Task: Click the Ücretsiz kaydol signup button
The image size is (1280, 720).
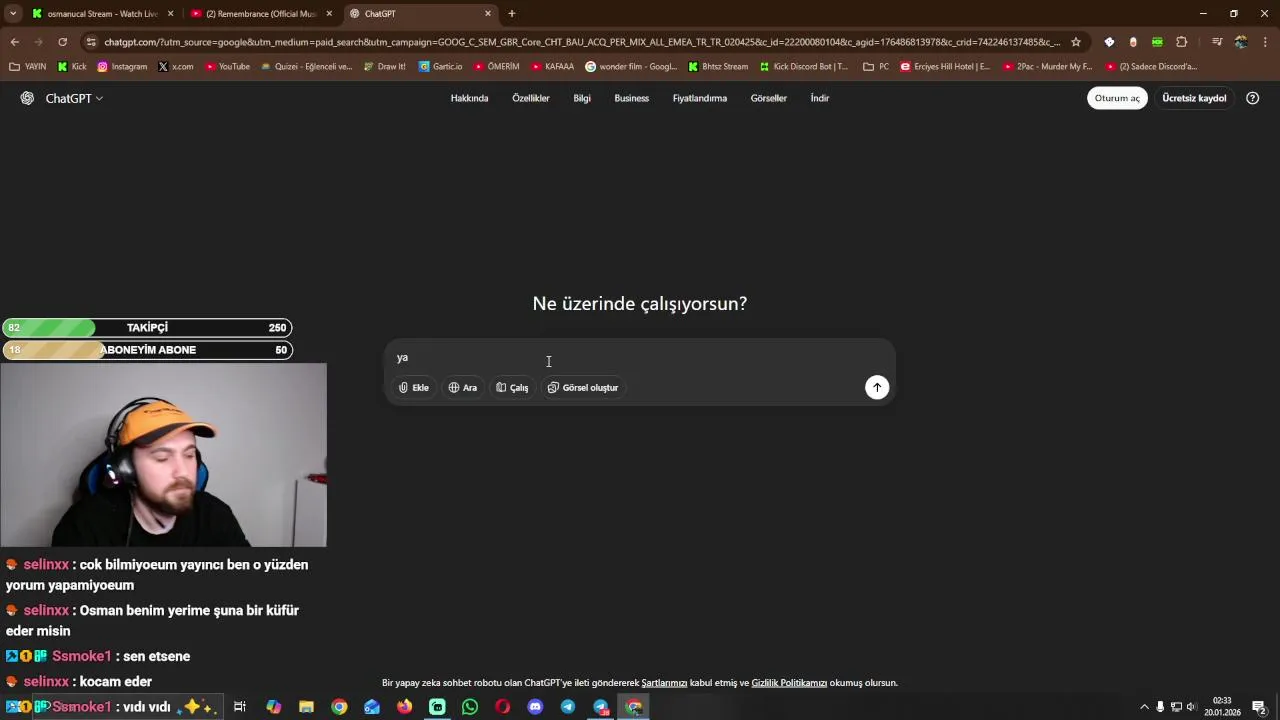Action: tap(1194, 98)
